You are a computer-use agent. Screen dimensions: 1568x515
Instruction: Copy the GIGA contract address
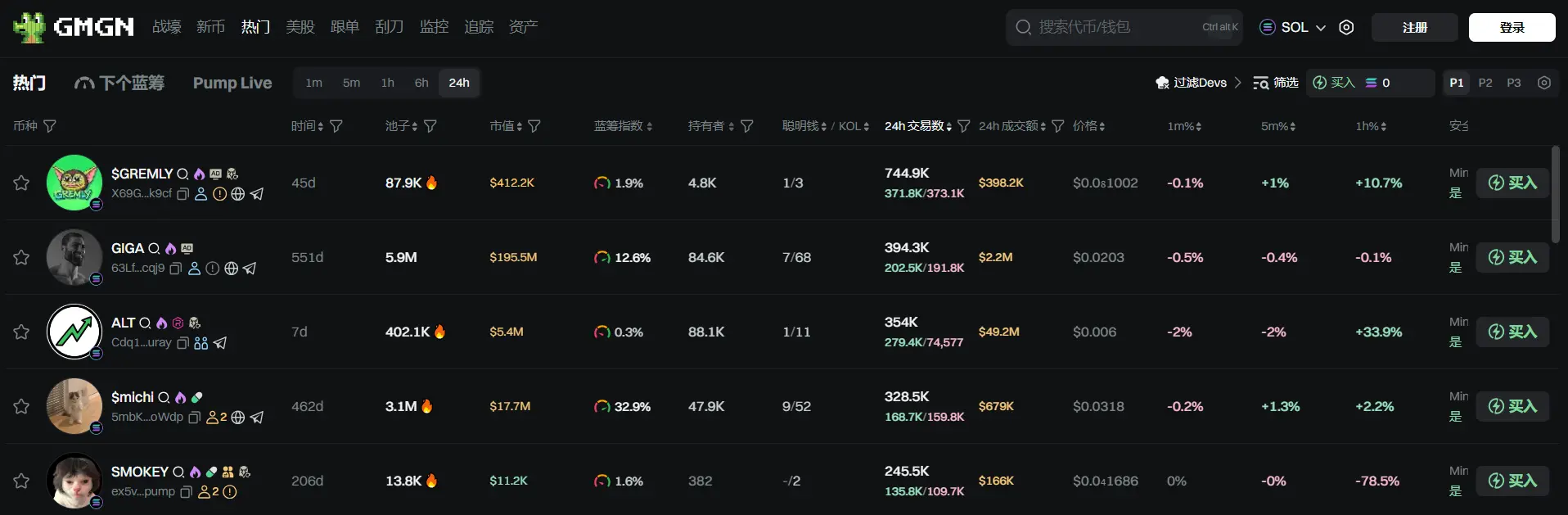(175, 269)
